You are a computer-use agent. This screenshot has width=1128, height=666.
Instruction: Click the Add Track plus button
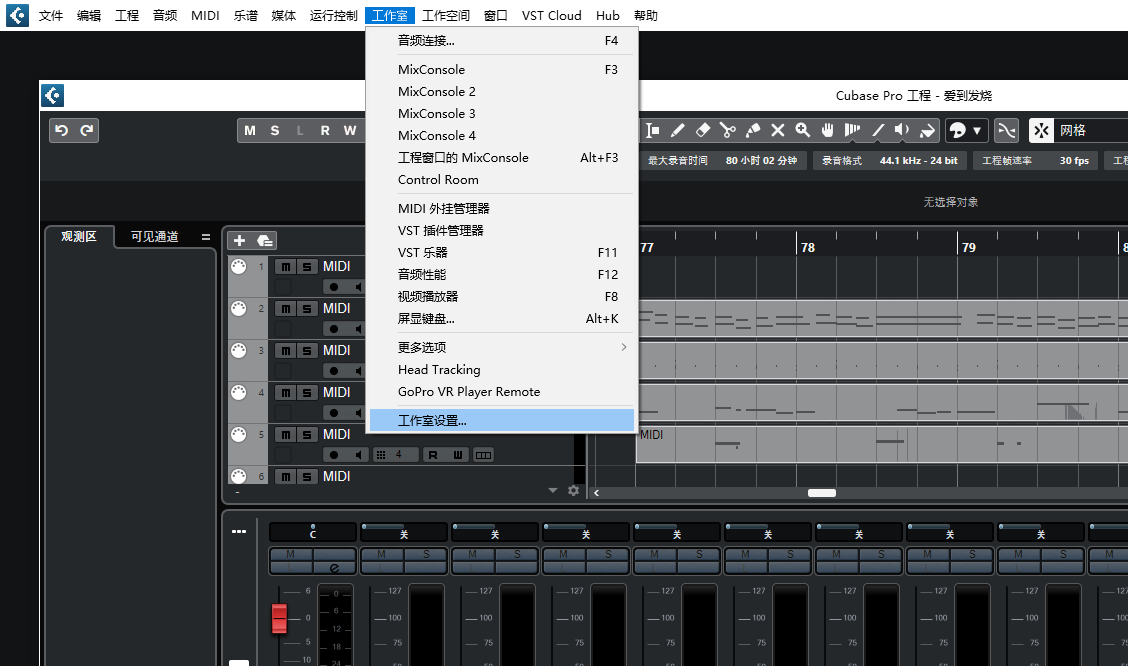(240, 240)
